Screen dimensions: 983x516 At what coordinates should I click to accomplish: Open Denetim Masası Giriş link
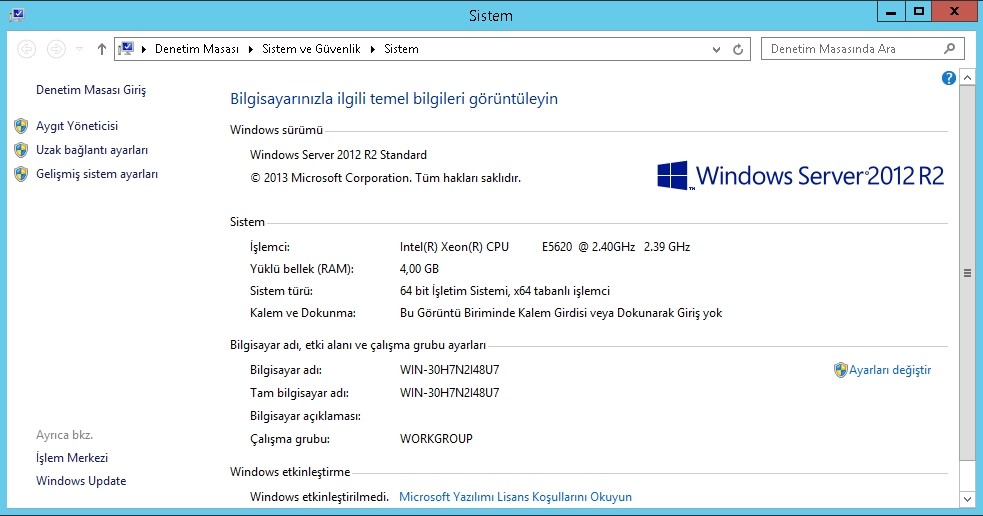91,90
